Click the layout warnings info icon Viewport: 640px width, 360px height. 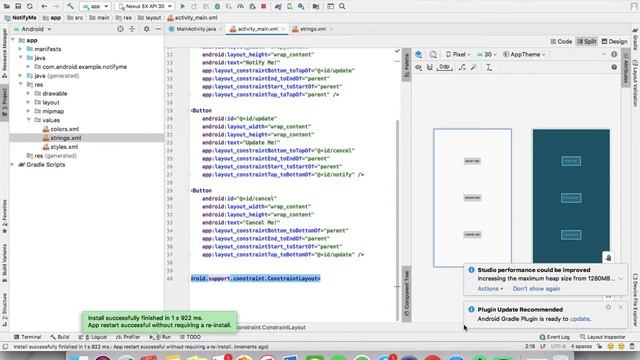614,54
